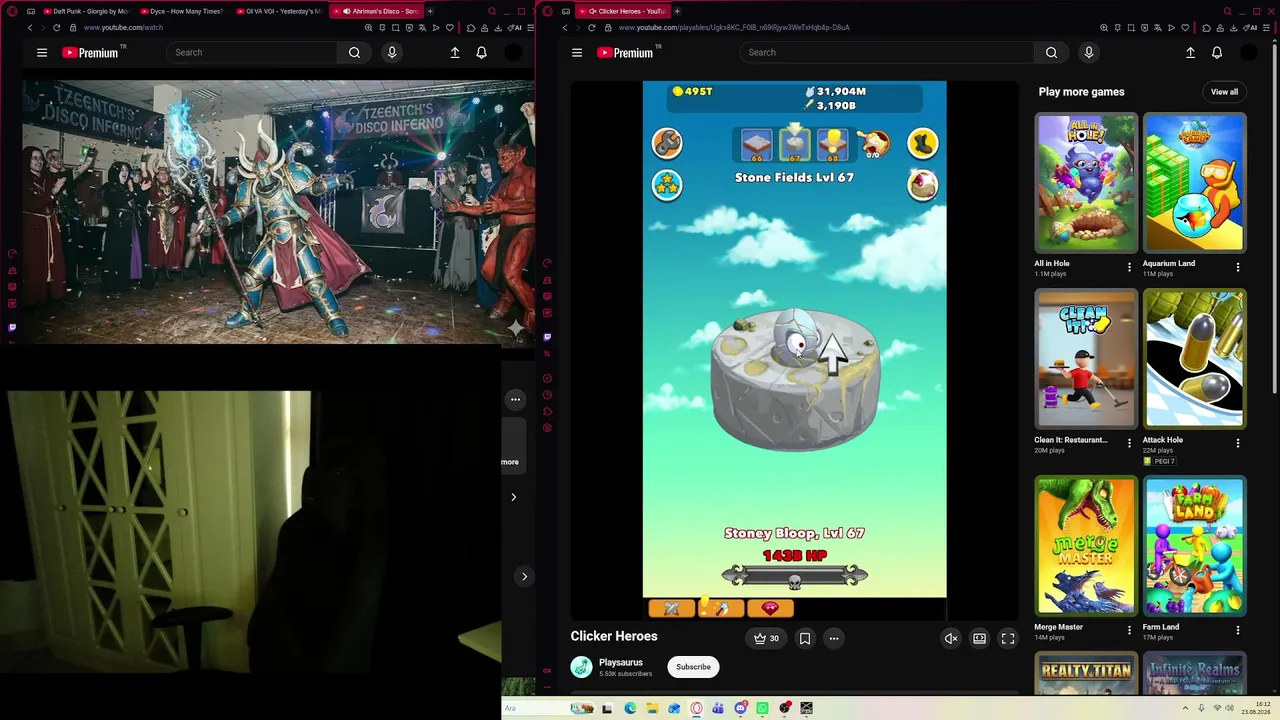
Task: Save the Clicker Heroes playable with bookmark icon
Action: [805, 638]
